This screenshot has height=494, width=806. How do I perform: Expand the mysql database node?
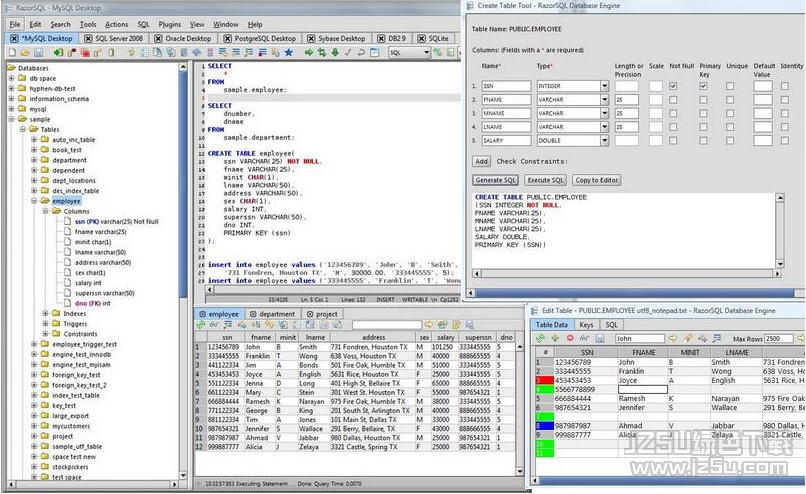click(x=11, y=109)
